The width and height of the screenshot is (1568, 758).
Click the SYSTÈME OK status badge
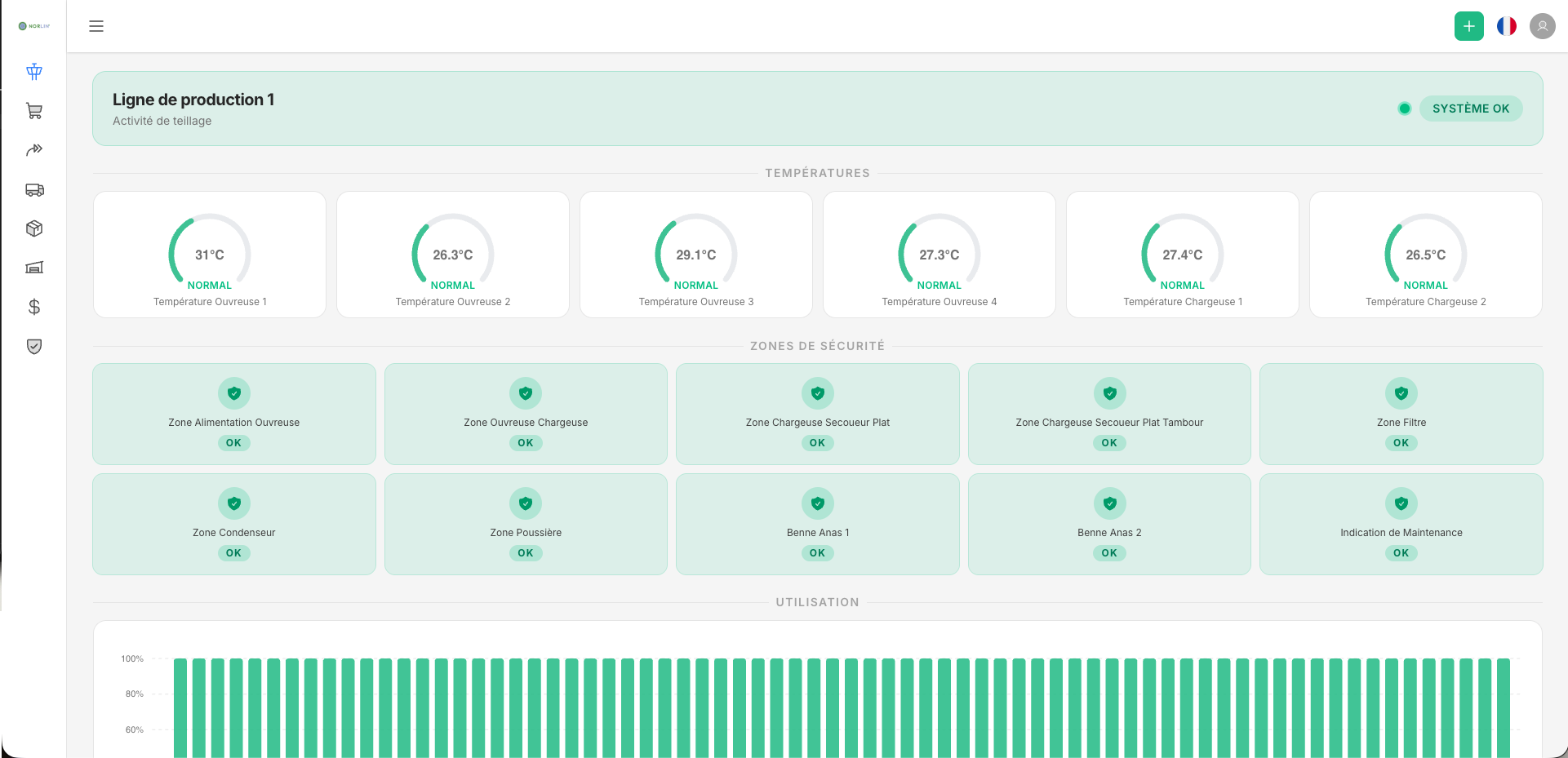click(1471, 109)
